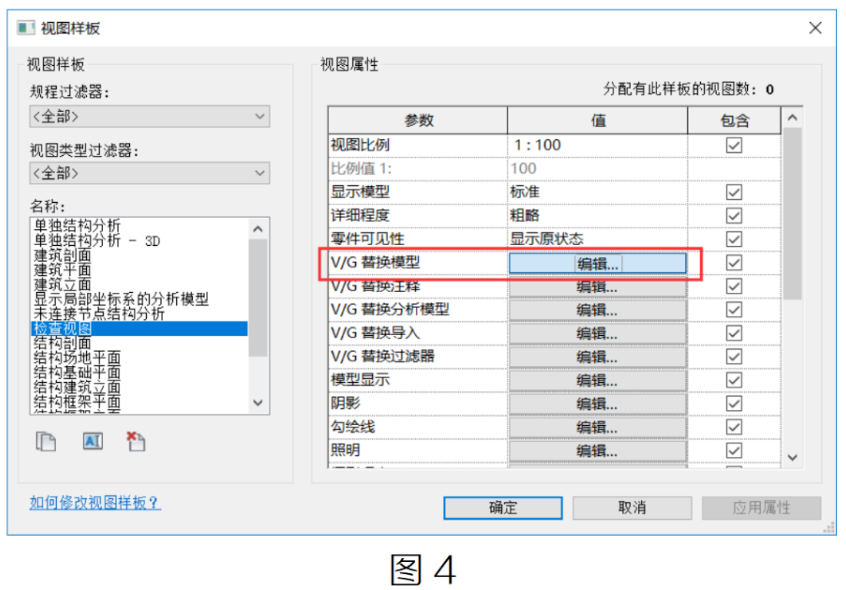Click the Delete view template icon
Viewport: 846px width, 590px height.
(x=136, y=441)
